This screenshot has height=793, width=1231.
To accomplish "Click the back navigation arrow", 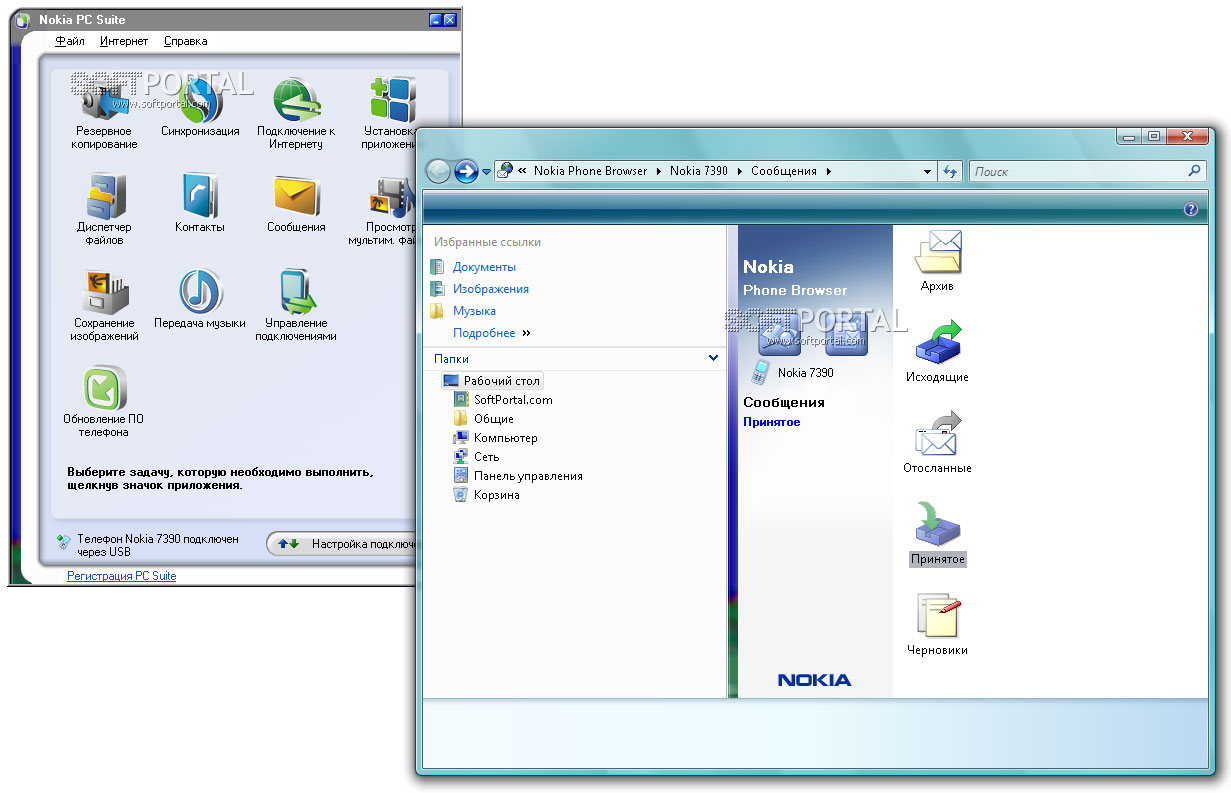I will [438, 171].
